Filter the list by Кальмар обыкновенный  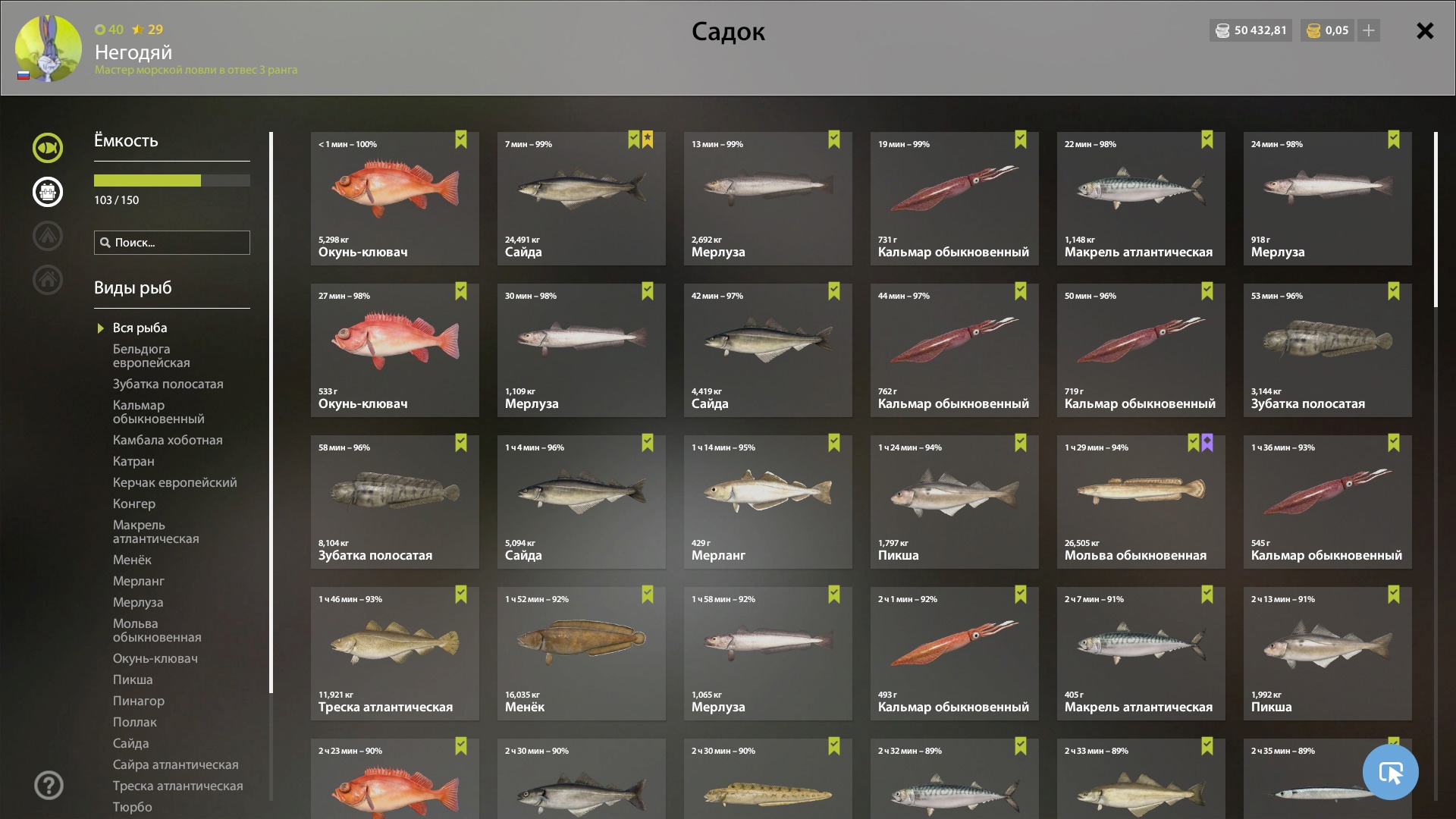(158, 412)
